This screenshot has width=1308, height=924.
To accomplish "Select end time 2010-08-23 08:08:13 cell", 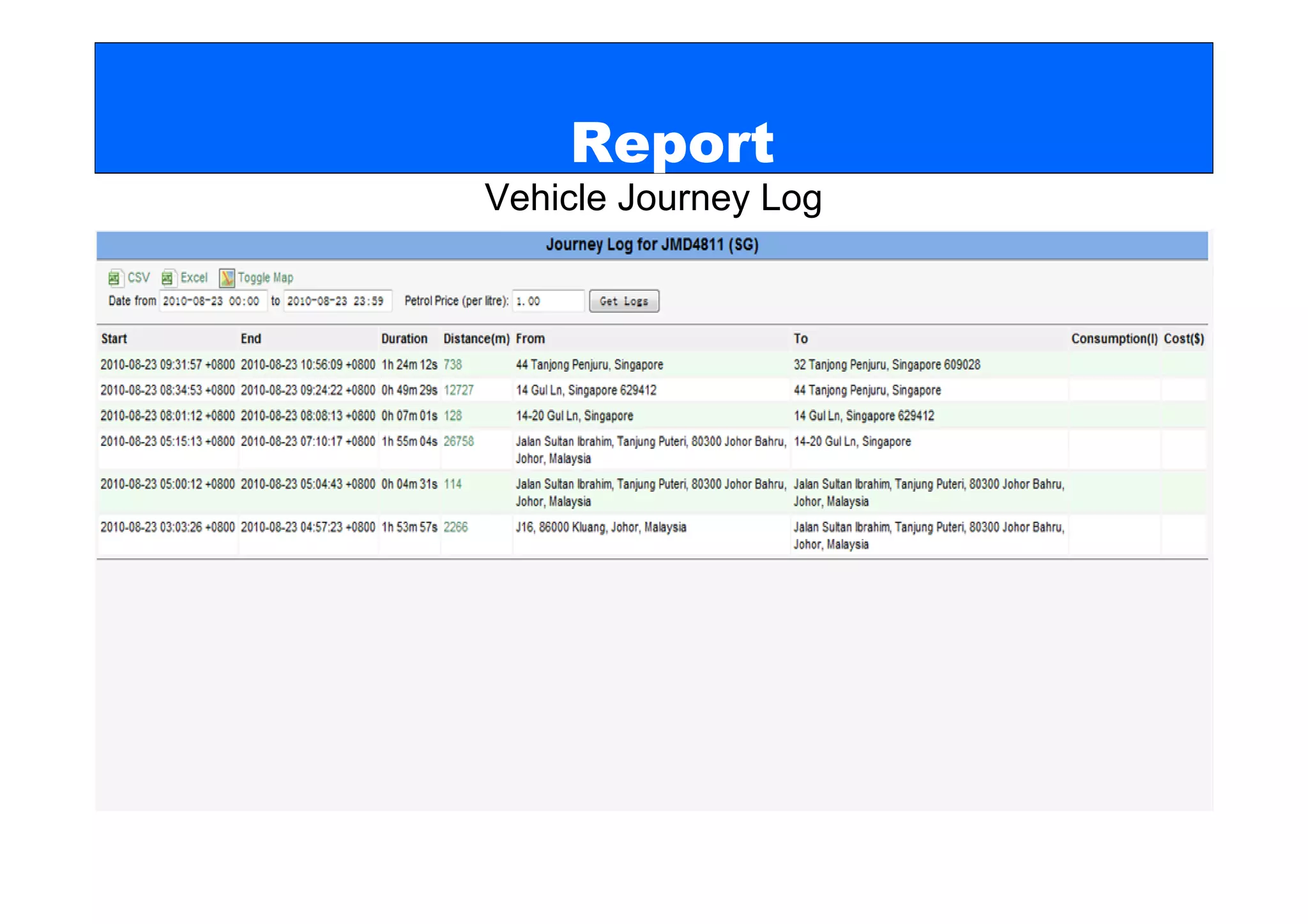I will [x=308, y=416].
